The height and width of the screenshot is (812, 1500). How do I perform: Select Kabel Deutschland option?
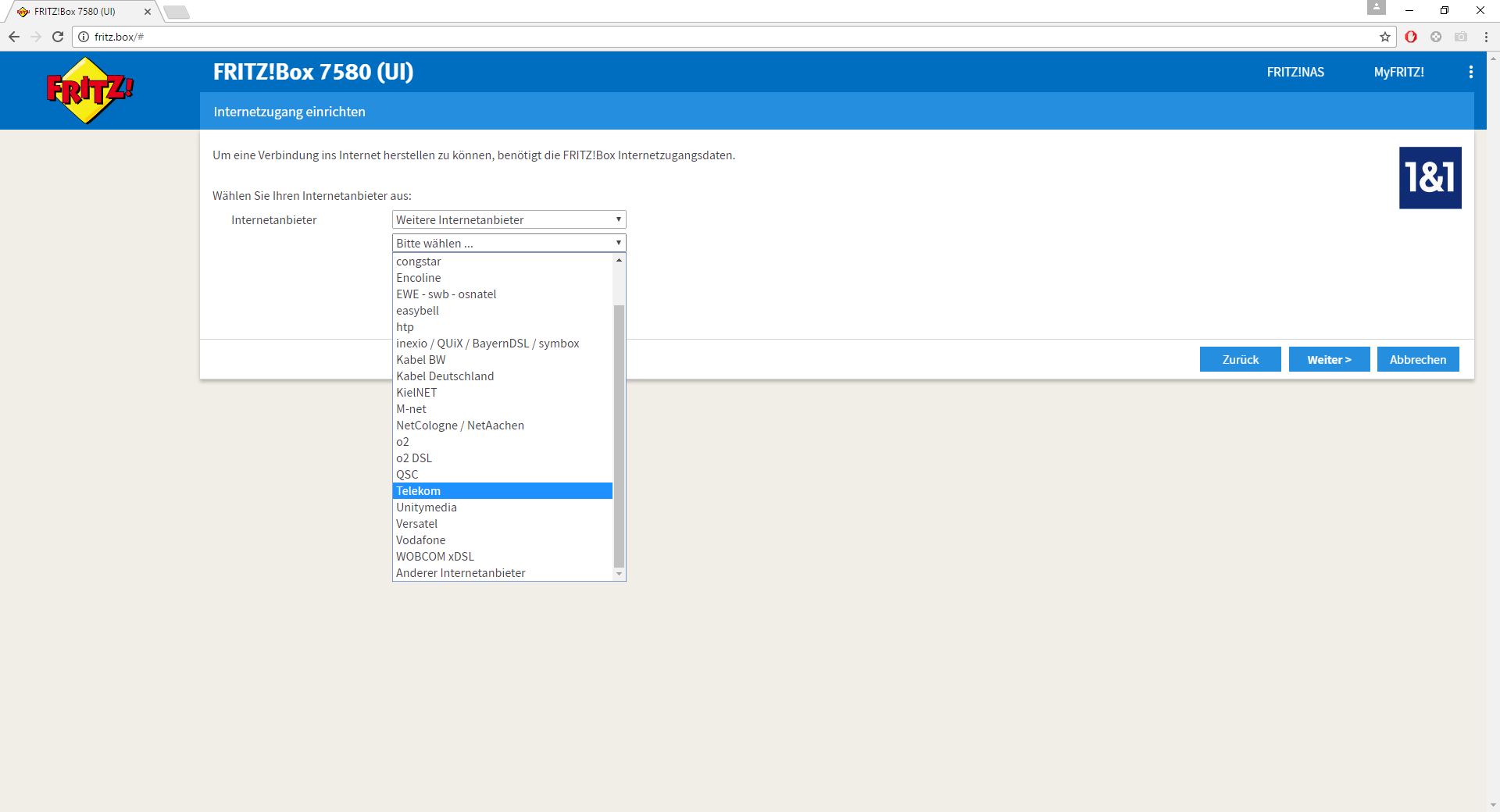(x=502, y=376)
